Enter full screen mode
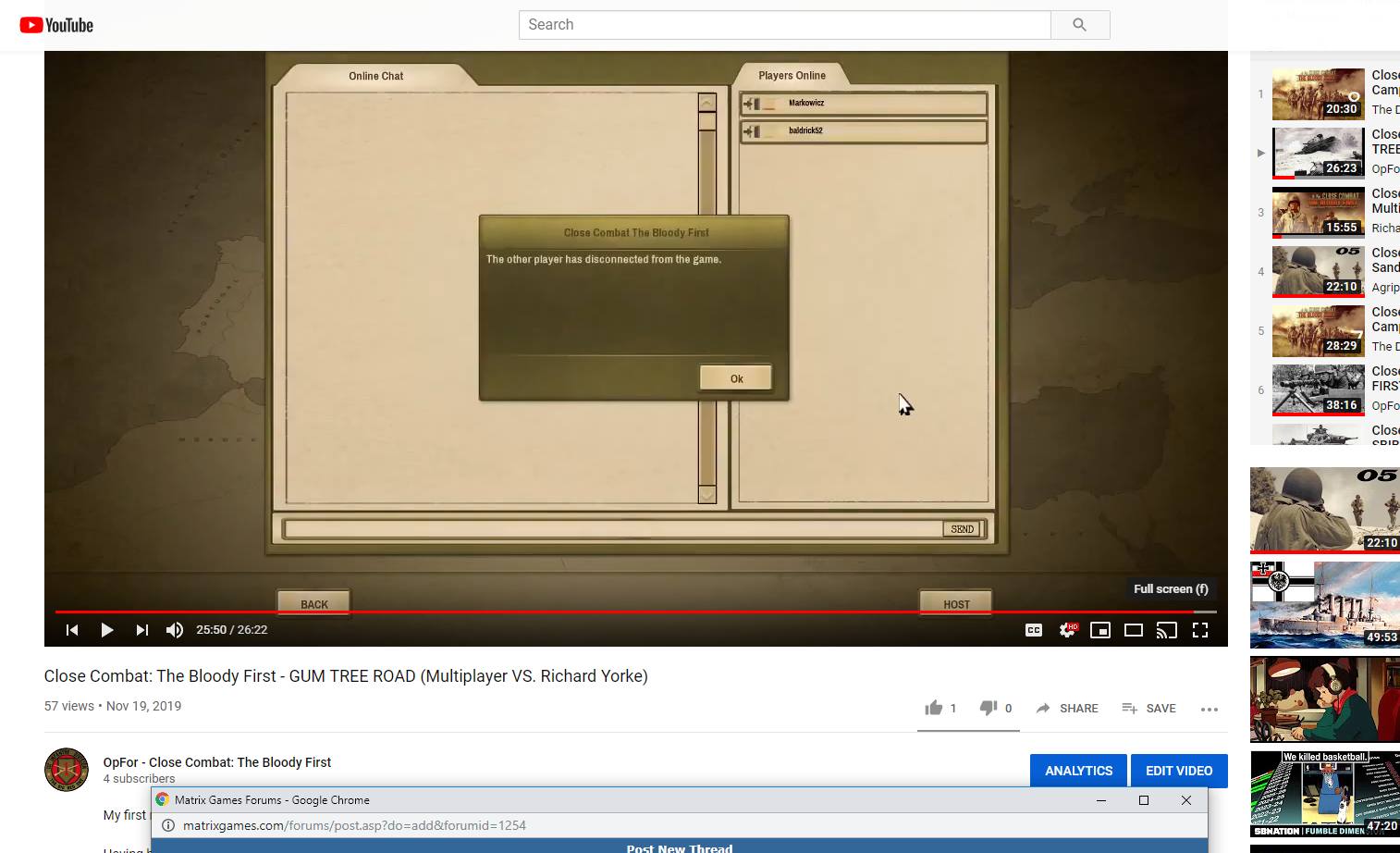 (1200, 630)
